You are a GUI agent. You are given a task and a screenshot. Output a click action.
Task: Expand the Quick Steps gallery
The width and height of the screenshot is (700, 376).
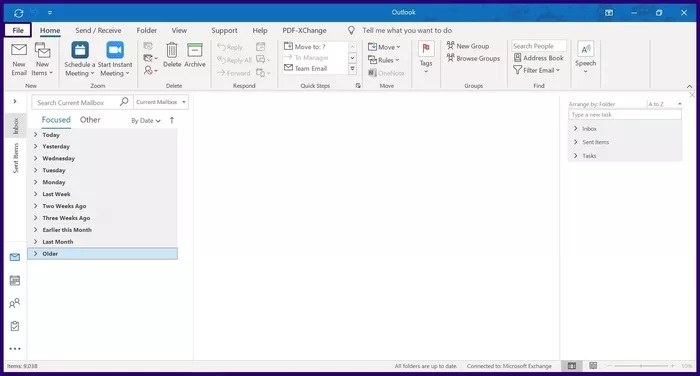(352, 69)
